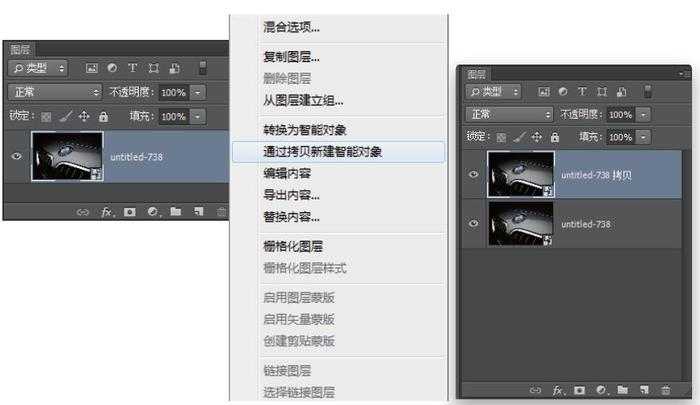The width and height of the screenshot is (700, 405).
Task: Toggle layer filtering switch in left panel
Action: point(203,68)
